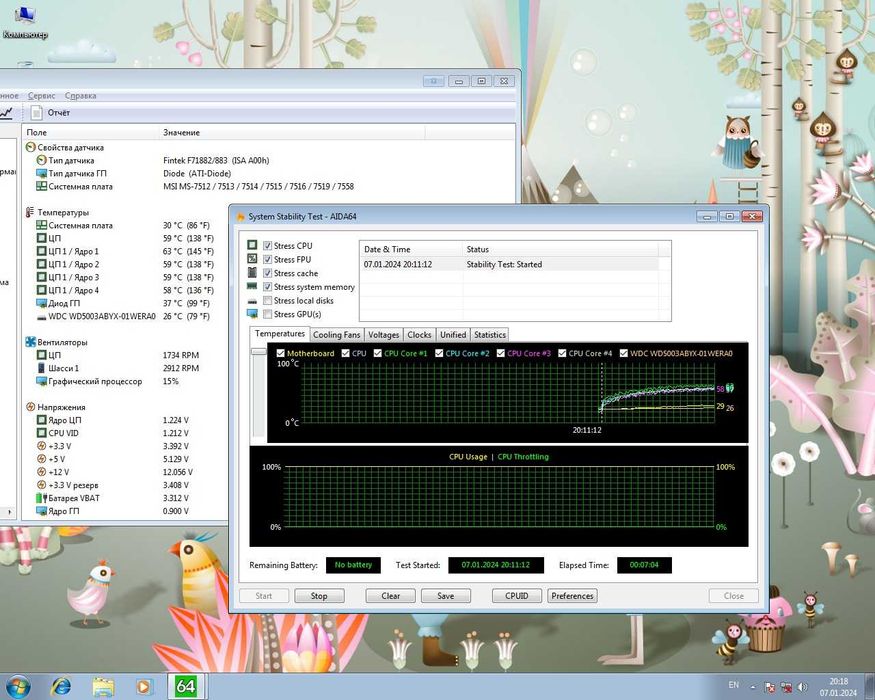
Task: Select the Stability Test: Started log row
Action: (509, 264)
